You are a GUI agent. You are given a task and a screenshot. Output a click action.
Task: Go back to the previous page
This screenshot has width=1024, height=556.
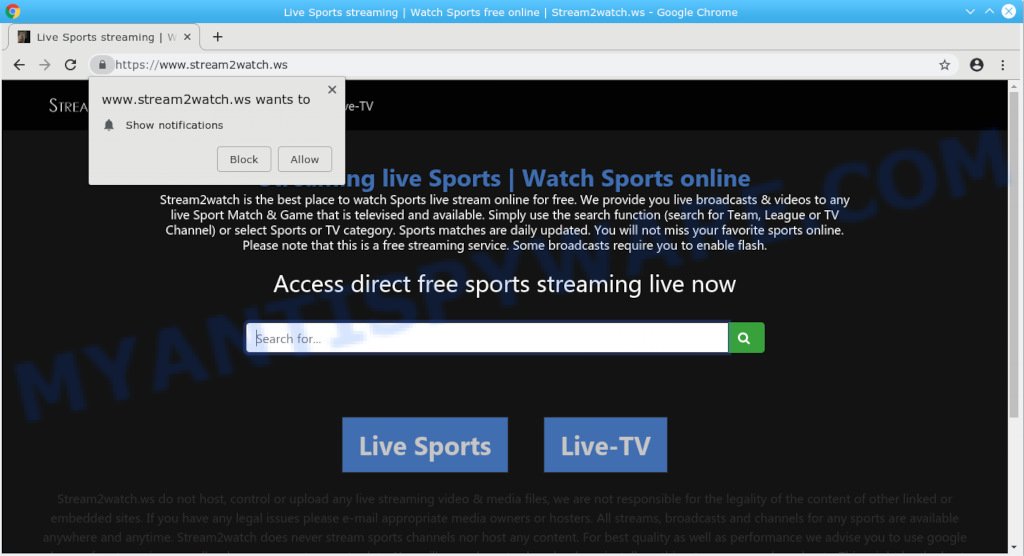pos(19,65)
